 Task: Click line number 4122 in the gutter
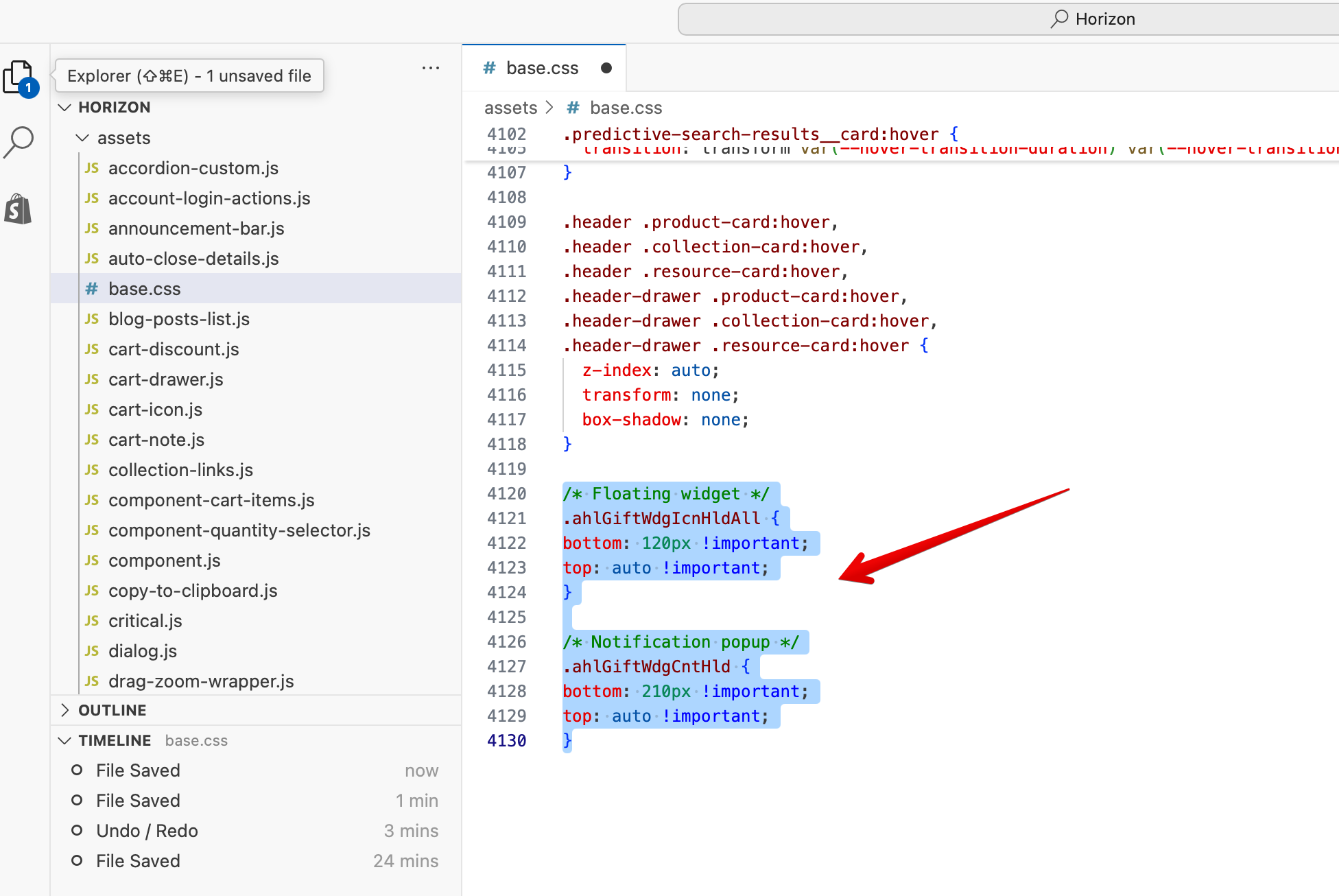(x=506, y=543)
